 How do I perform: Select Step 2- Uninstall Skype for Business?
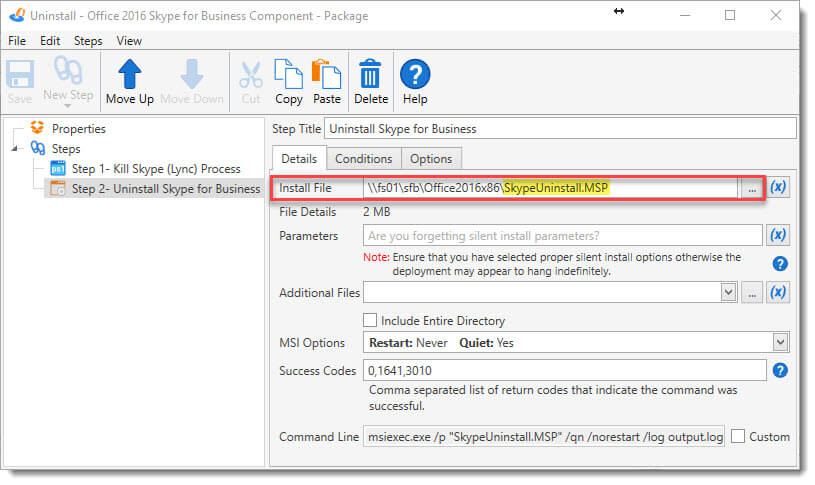coord(166,189)
